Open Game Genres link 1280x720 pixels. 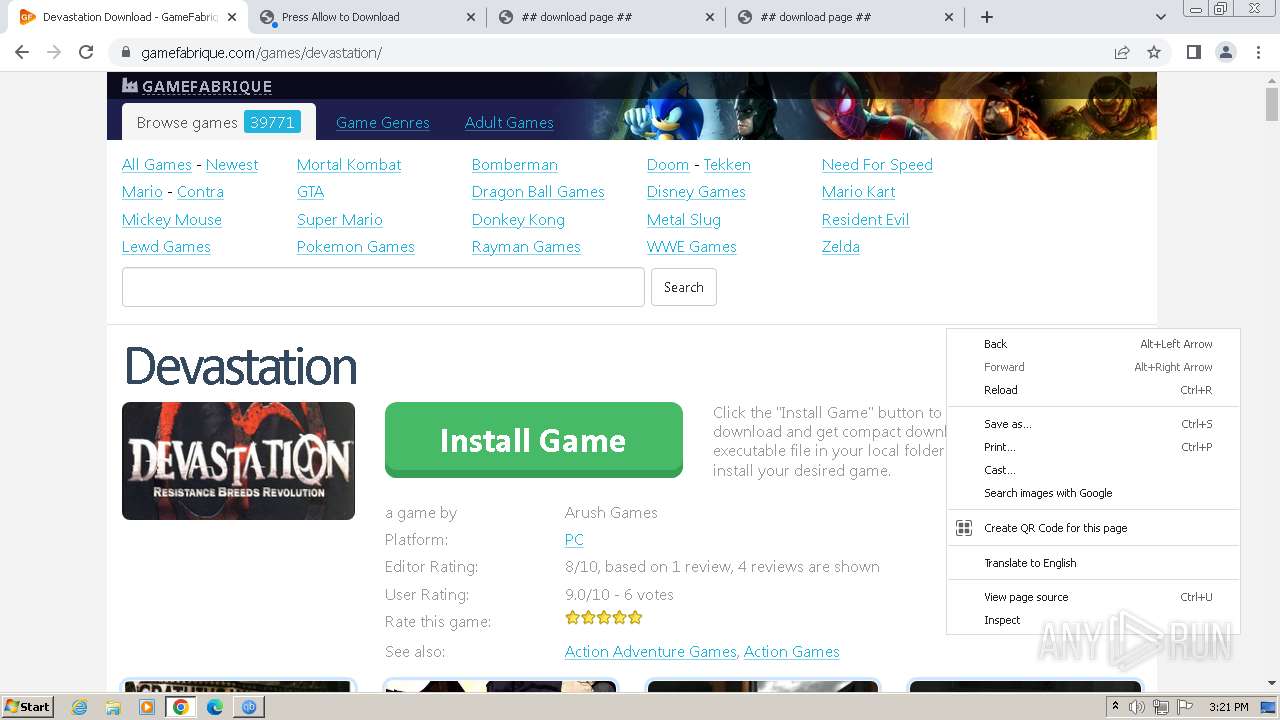(x=383, y=123)
